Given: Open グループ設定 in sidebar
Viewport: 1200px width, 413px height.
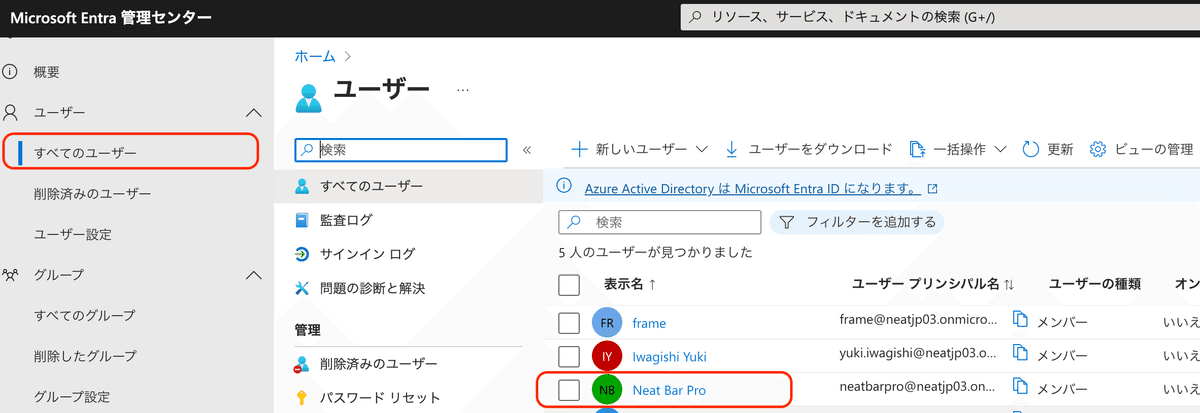Looking at the screenshot, I should coord(73,396).
